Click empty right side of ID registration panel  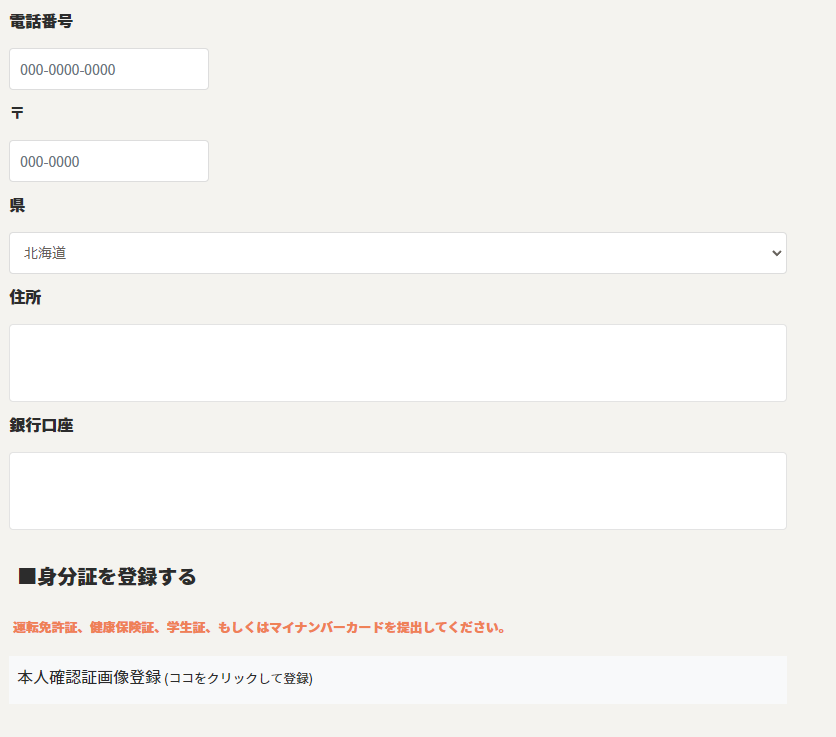(600, 680)
